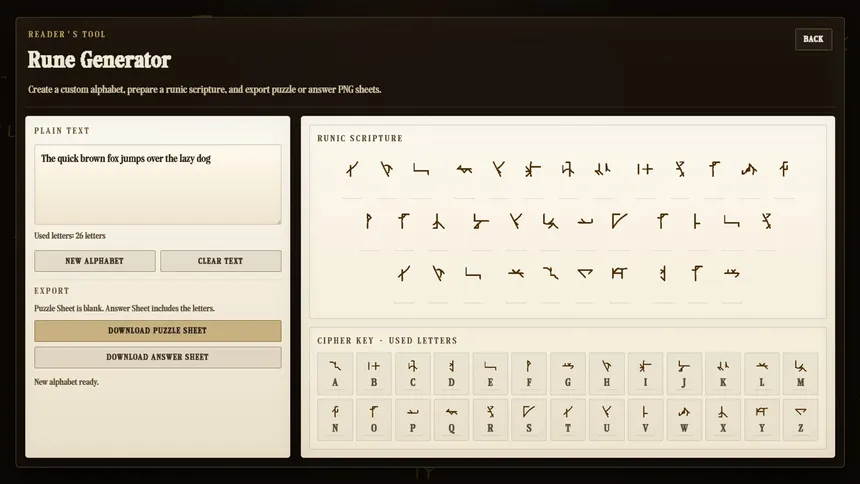Screen dimensions: 860x484
Task: Select the cipher key tile for U
Action: (x=607, y=420)
